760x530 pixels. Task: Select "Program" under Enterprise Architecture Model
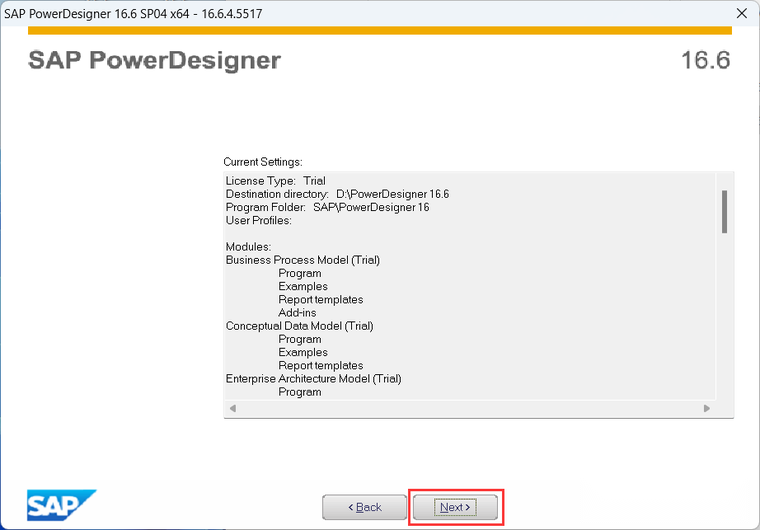pos(300,392)
